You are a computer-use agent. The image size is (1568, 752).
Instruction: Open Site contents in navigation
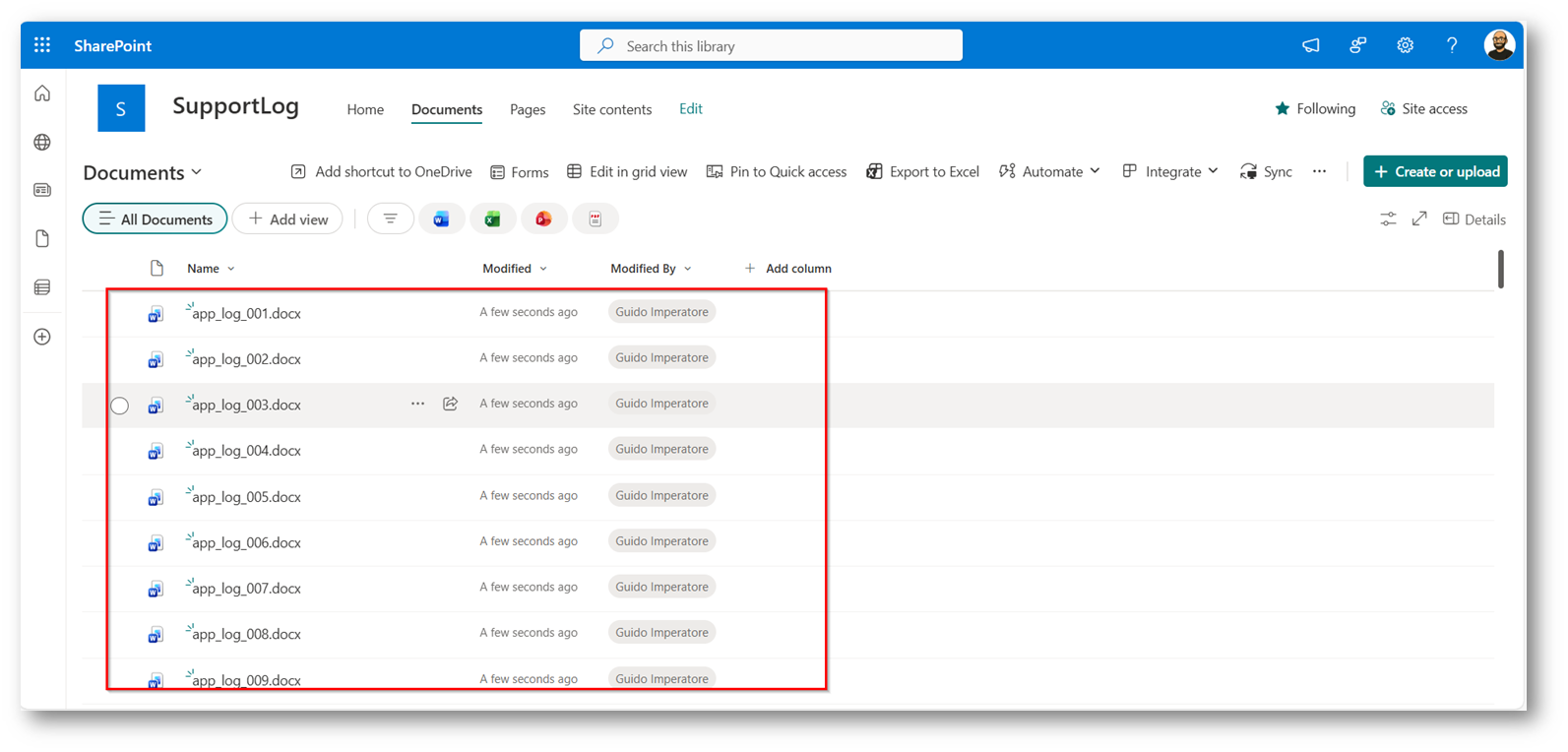click(x=611, y=109)
